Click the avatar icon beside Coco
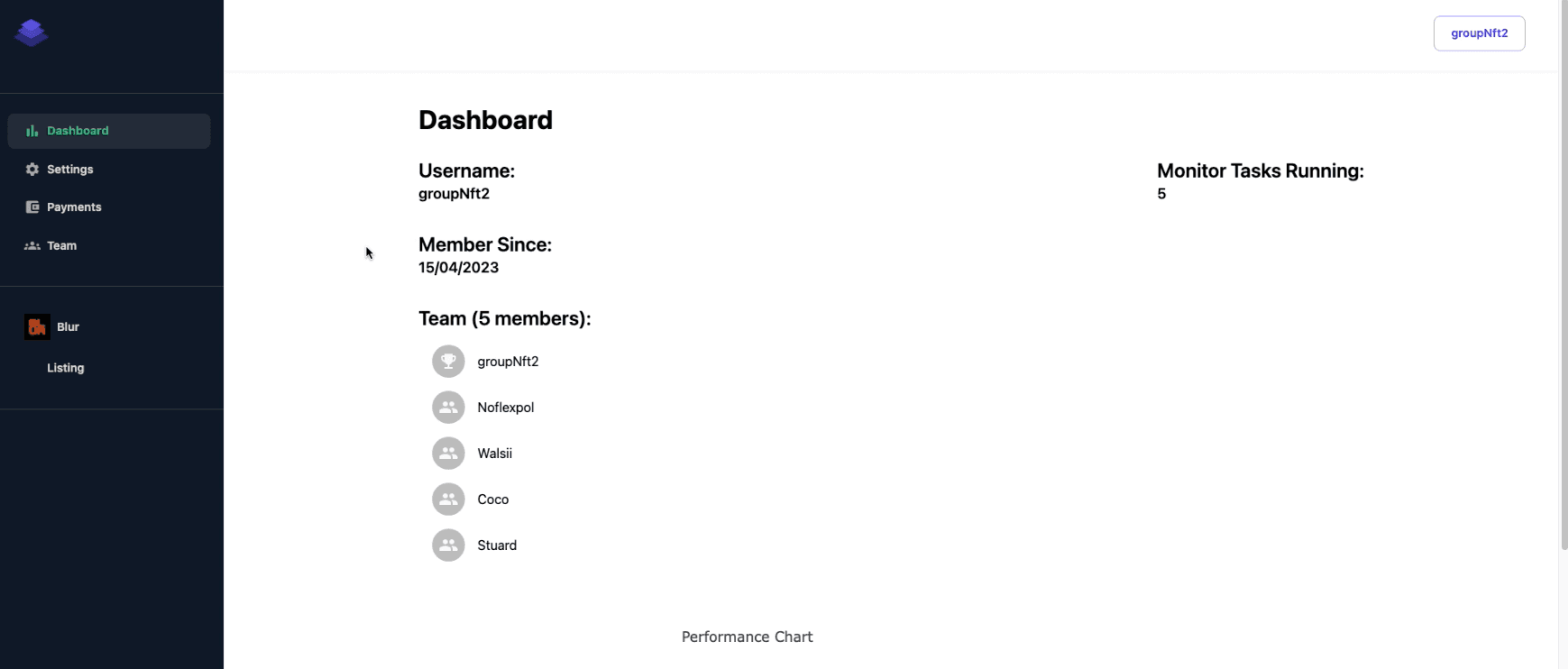This screenshot has height=669, width=1568. (x=448, y=499)
